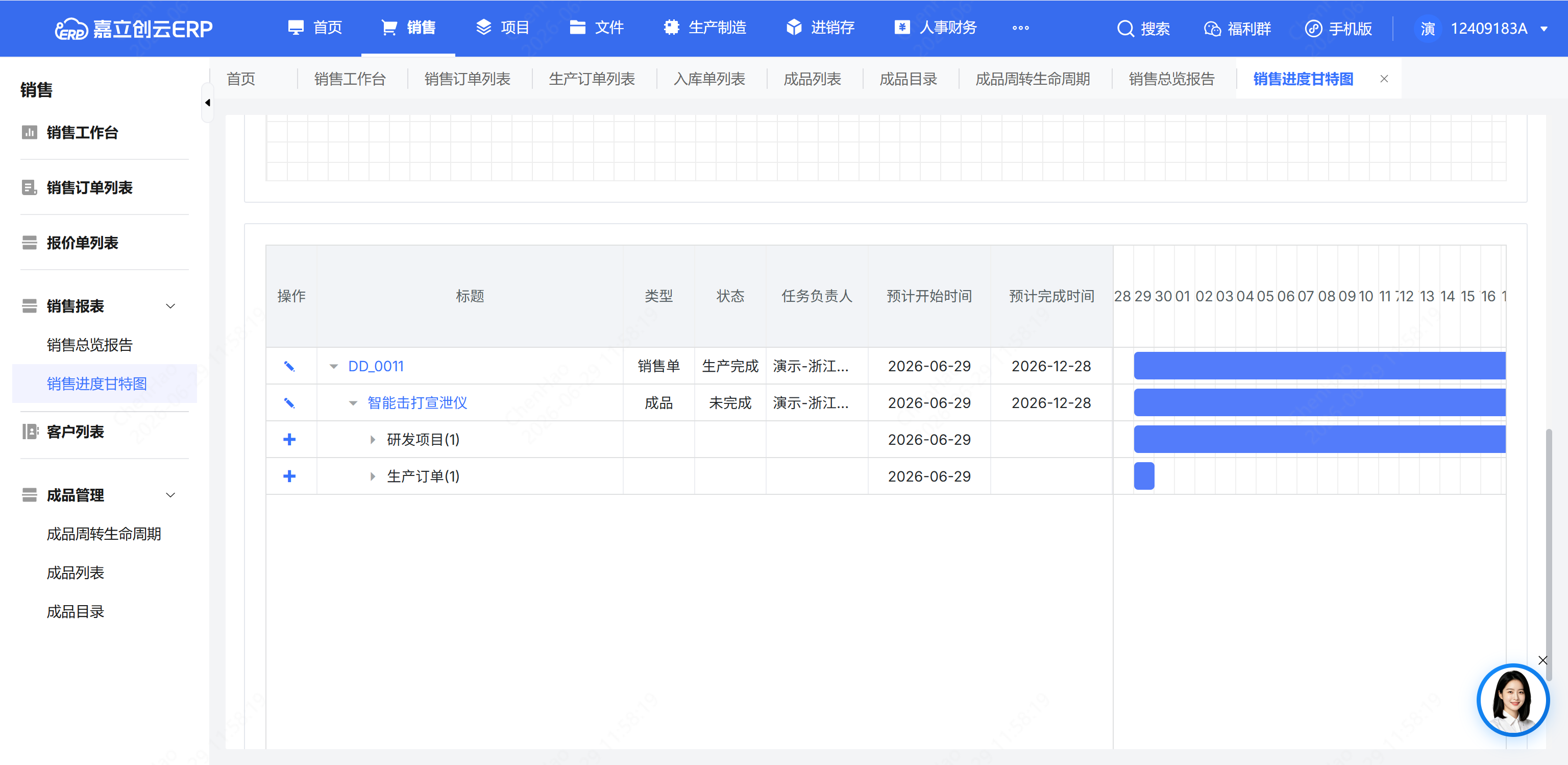
Task: Click the 研发项目(1) Gantt bar
Action: tap(1319, 439)
